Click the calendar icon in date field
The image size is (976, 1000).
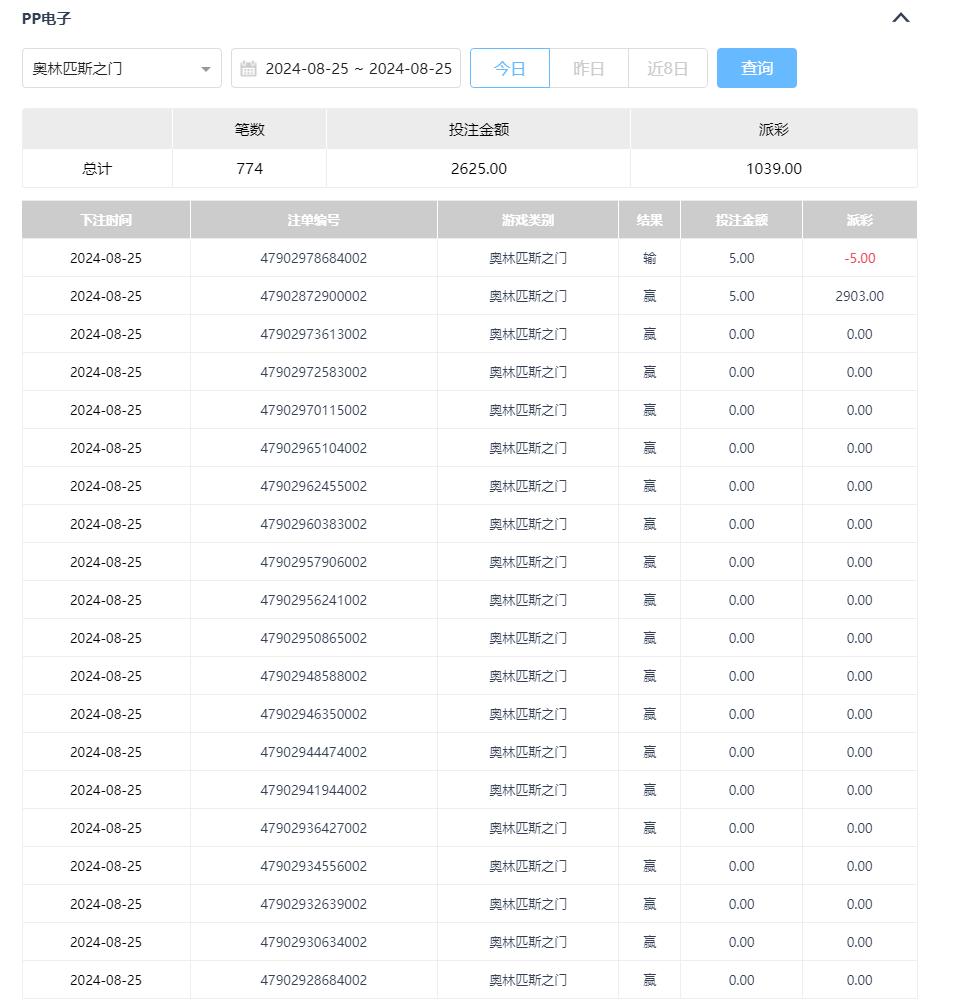coord(249,69)
